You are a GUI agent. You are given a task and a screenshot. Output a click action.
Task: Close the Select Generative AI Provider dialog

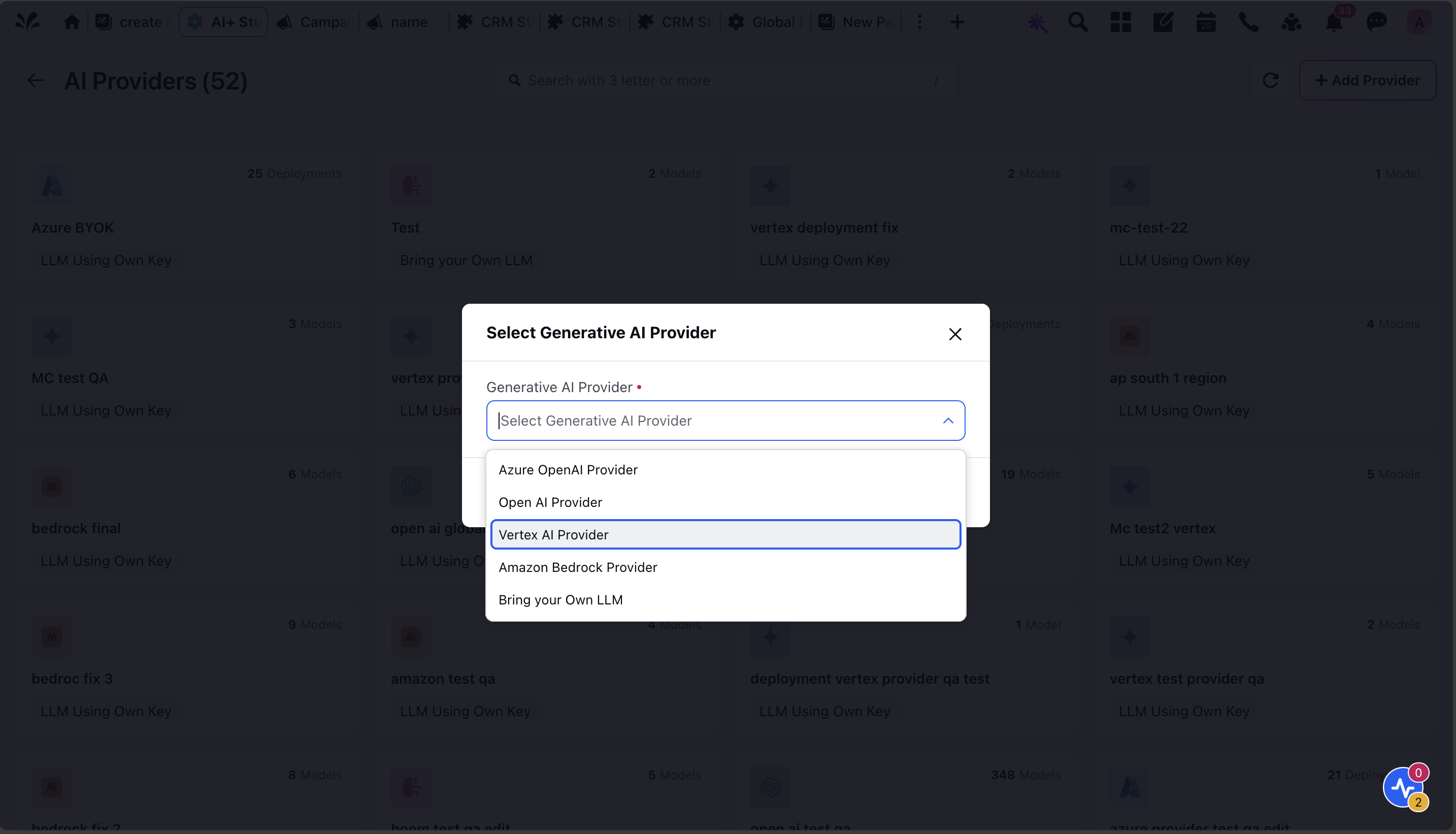(955, 334)
